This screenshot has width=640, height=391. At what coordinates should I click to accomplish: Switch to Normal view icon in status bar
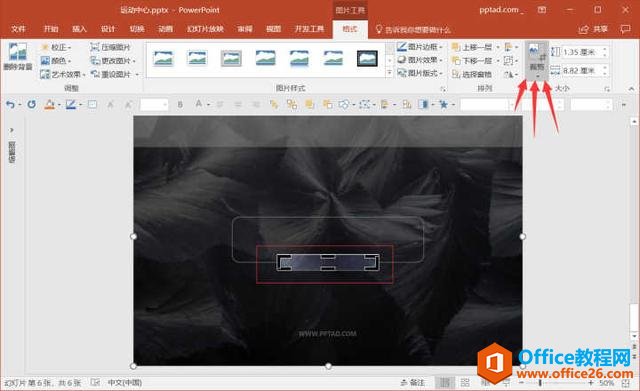(x=444, y=382)
